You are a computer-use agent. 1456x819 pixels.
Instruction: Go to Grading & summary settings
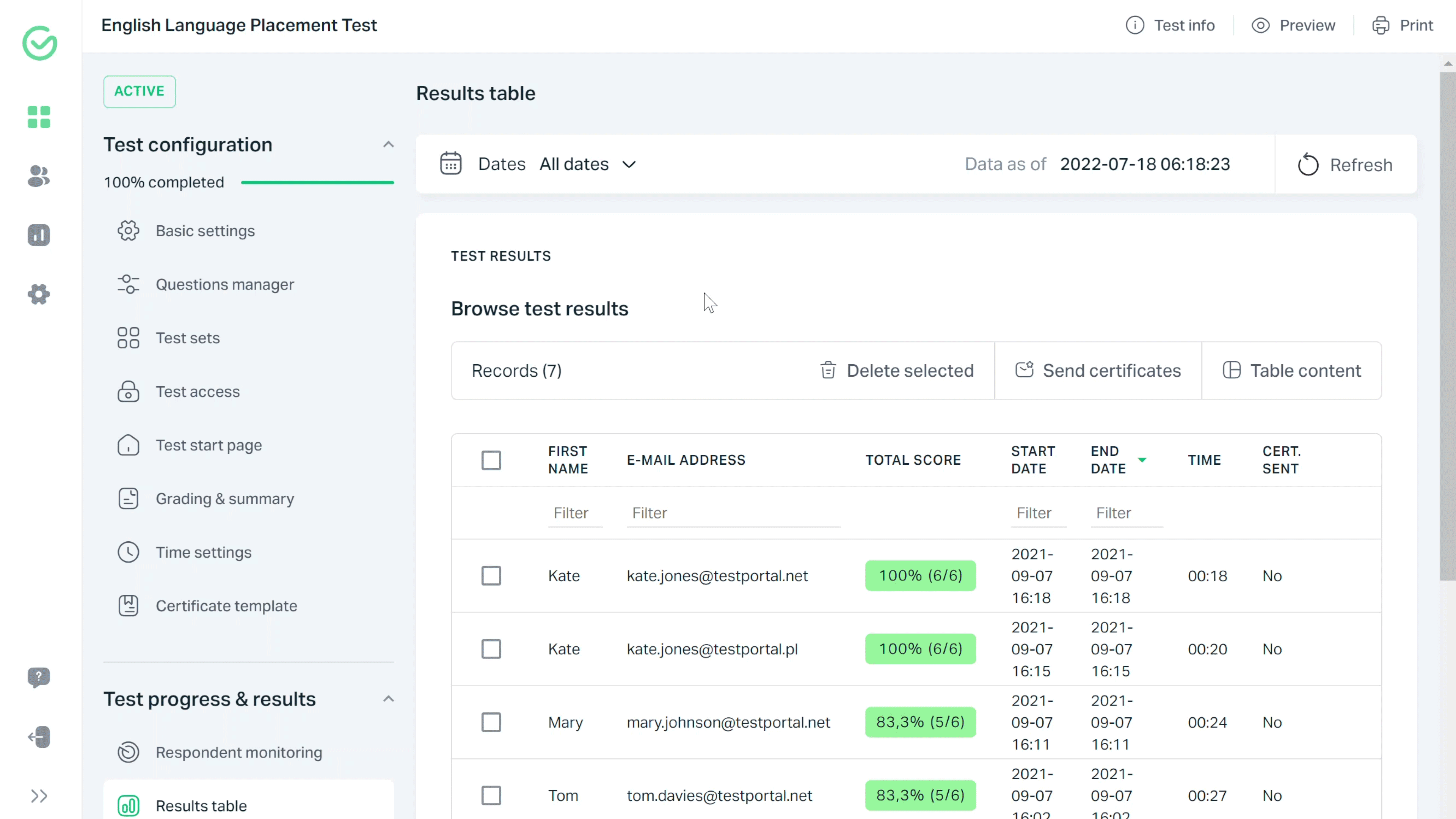[224, 499]
